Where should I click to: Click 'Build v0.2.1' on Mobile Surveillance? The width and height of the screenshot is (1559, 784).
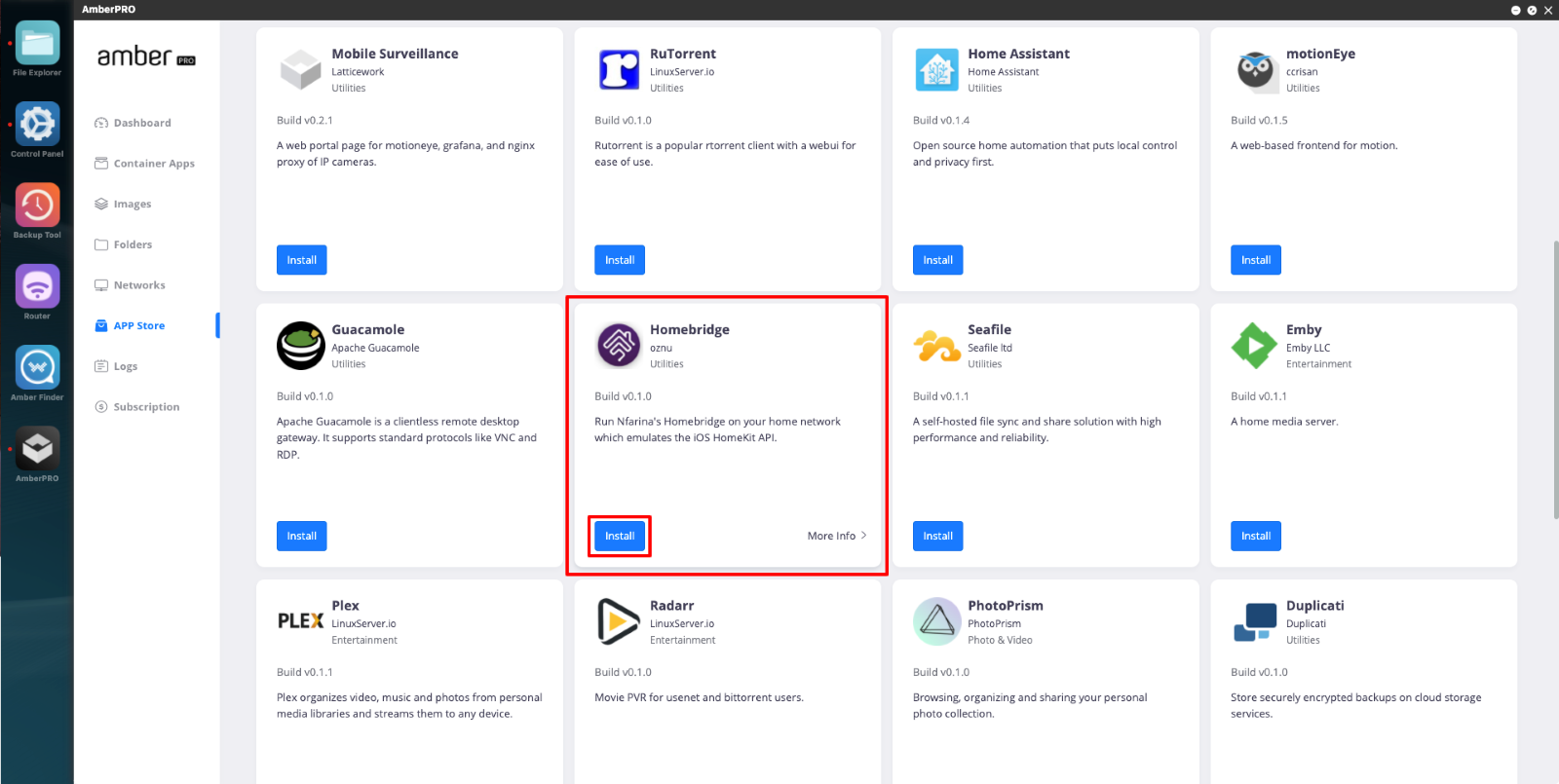coord(304,121)
